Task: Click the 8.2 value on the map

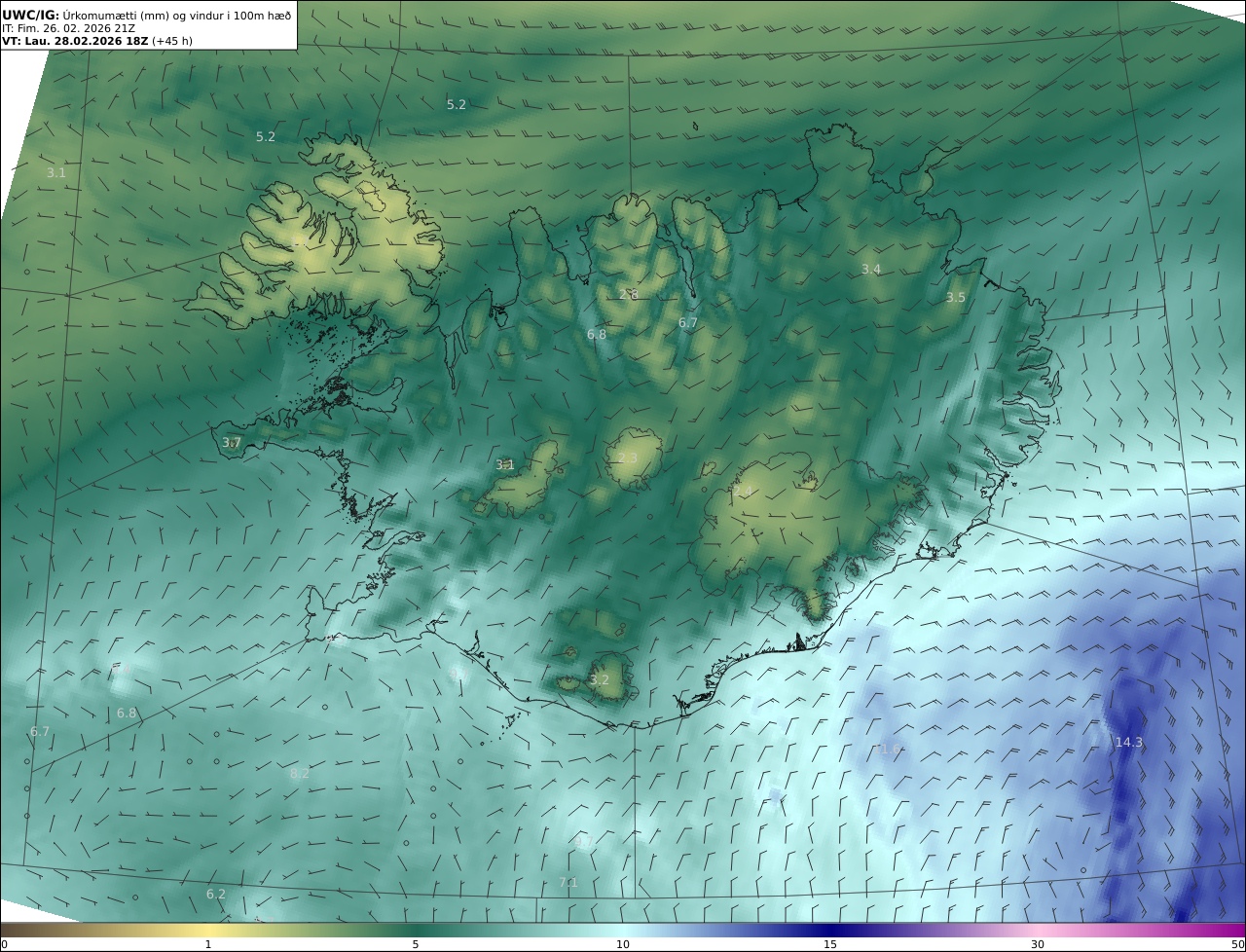Action: [300, 773]
